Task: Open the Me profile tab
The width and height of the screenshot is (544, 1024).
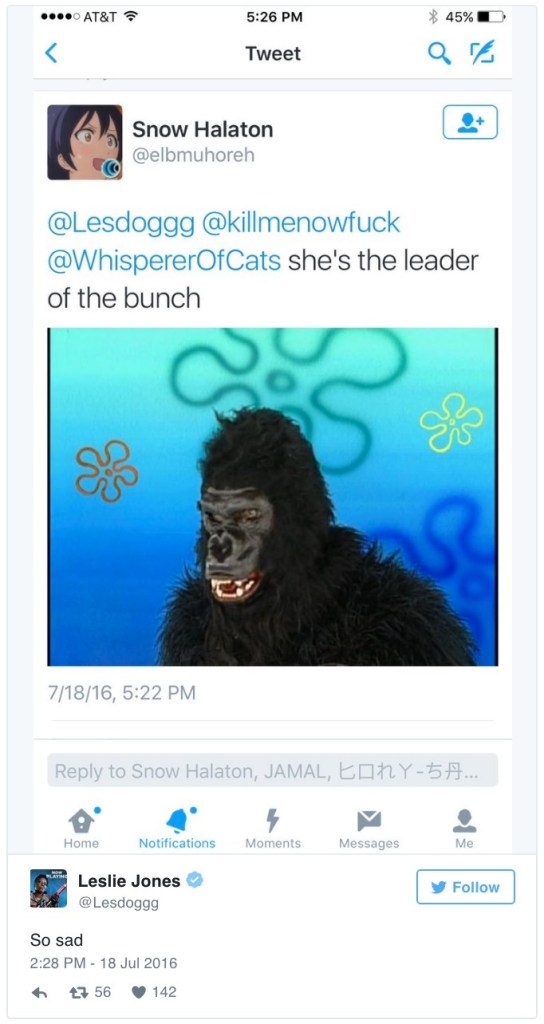Action: pyautogui.click(x=464, y=827)
